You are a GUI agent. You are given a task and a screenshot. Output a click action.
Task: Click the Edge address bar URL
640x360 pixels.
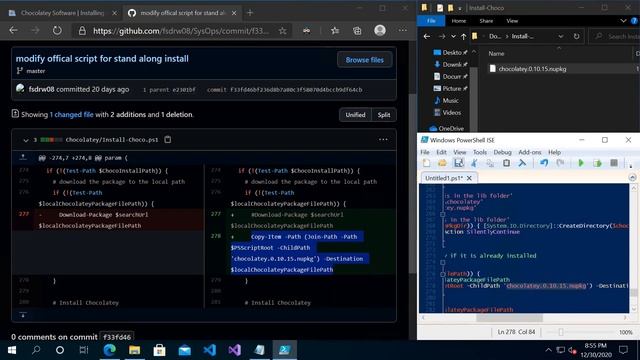tap(181, 31)
